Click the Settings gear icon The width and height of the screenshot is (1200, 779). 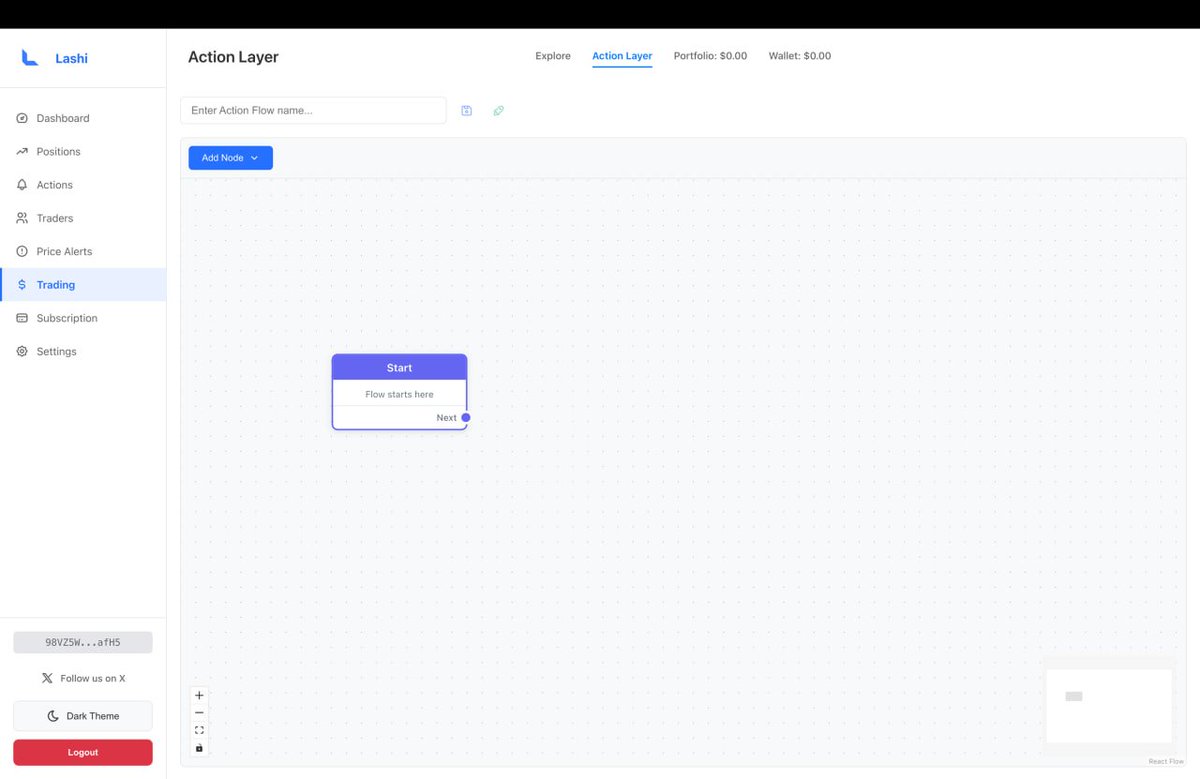click(x=22, y=352)
